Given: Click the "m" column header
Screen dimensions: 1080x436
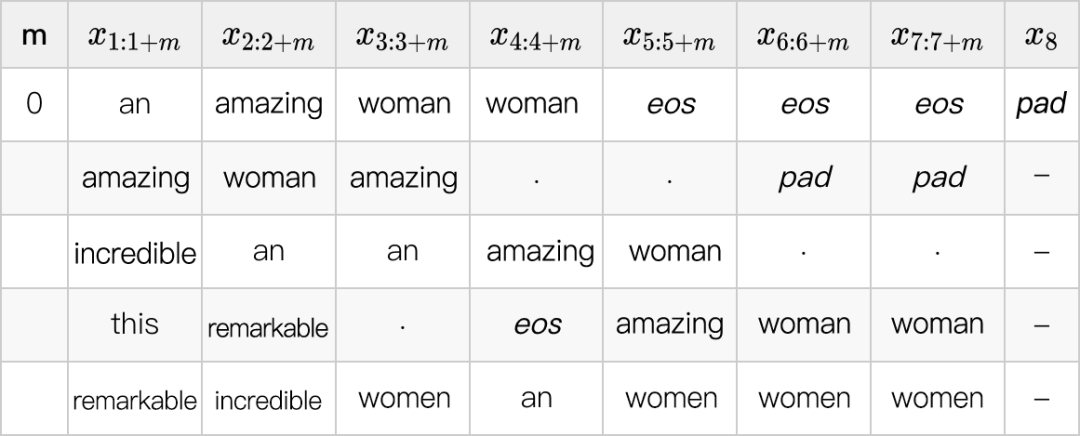Looking at the screenshot, I should (x=34, y=36).
